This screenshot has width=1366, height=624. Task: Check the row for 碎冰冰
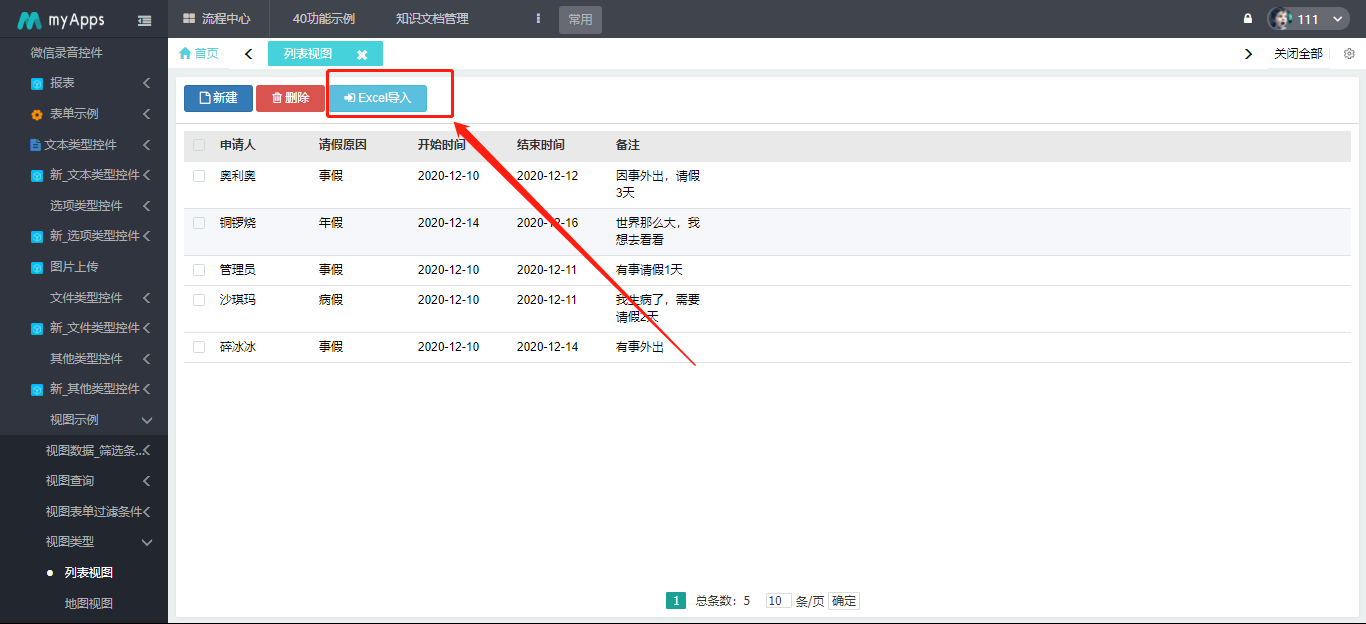[199, 347]
